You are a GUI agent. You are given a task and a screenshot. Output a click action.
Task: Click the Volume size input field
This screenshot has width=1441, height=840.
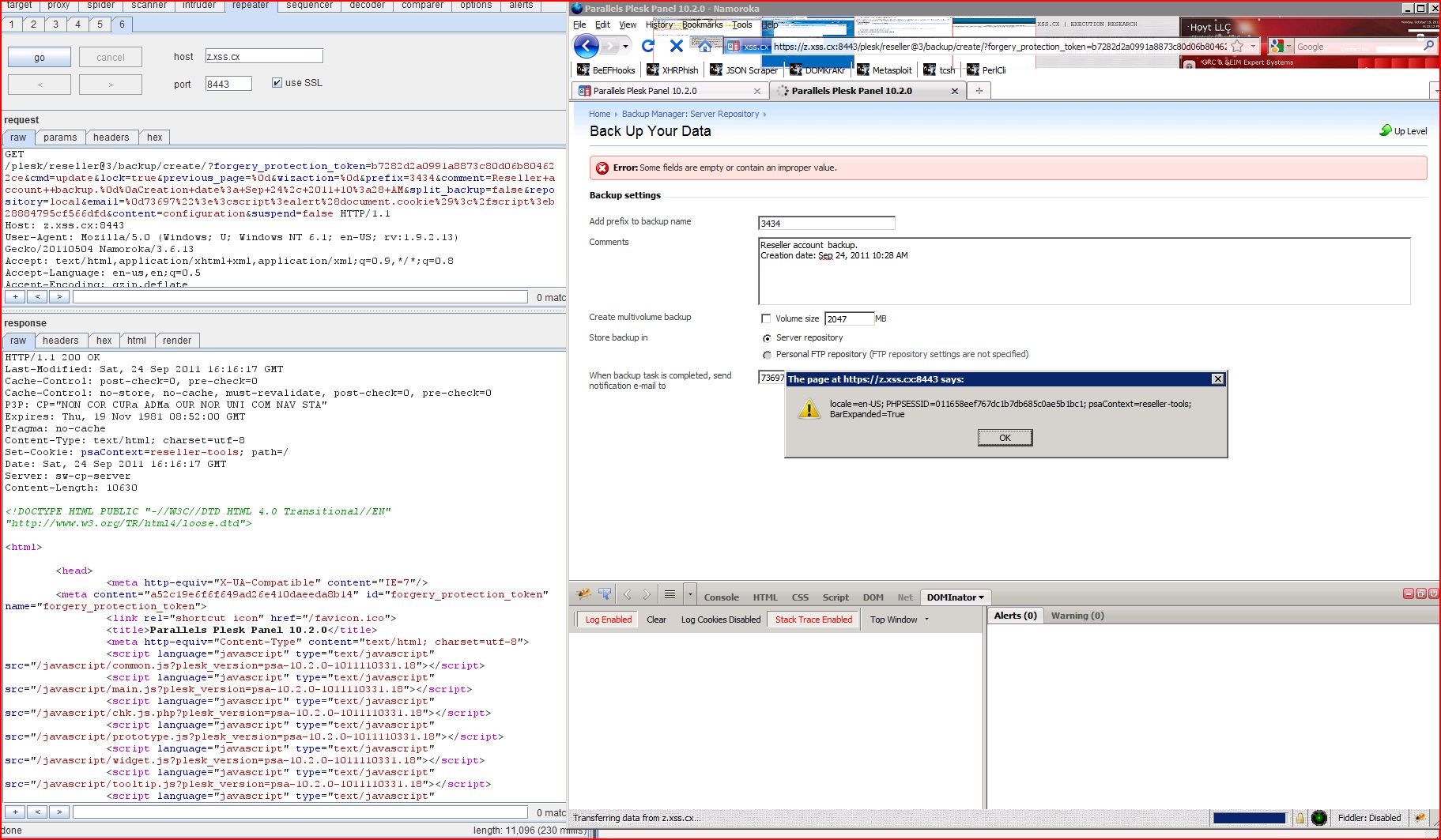849,319
